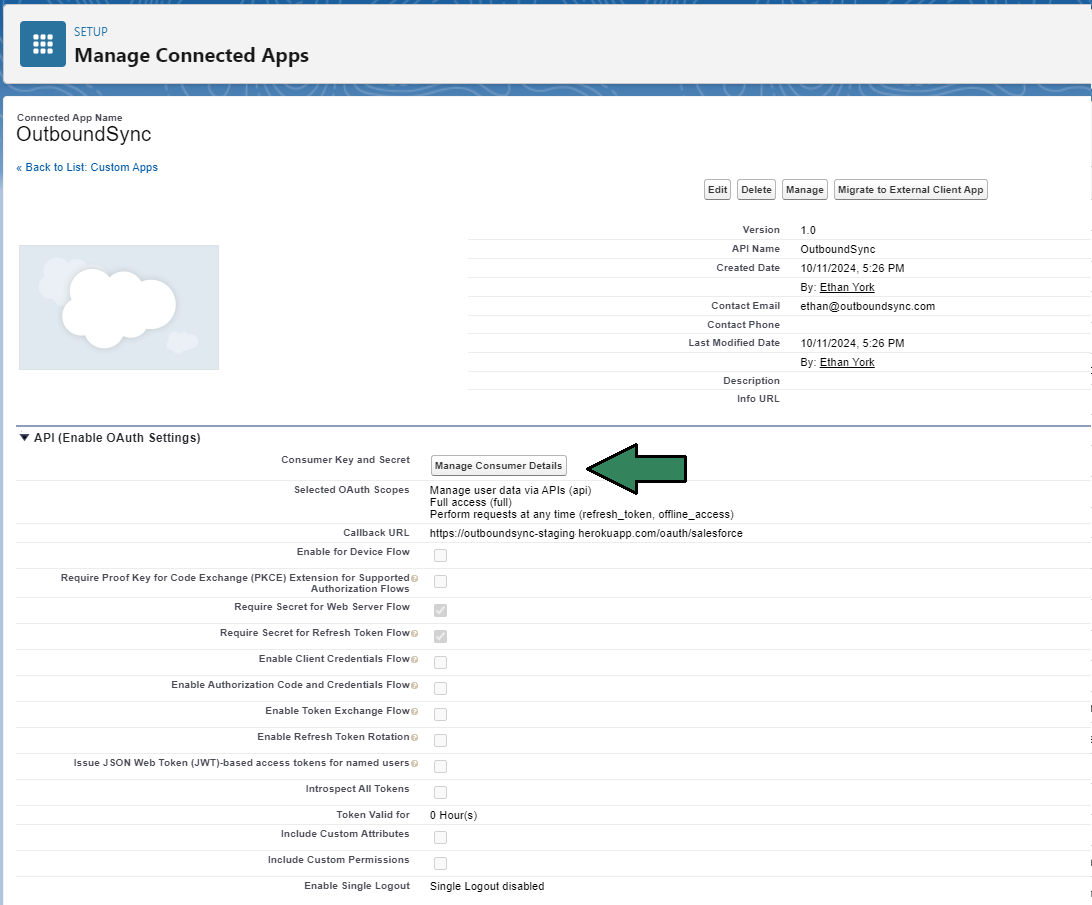The width and height of the screenshot is (1092, 905).
Task: Click 'Manage user data via APIs (api)' scope
Action: [510, 490]
